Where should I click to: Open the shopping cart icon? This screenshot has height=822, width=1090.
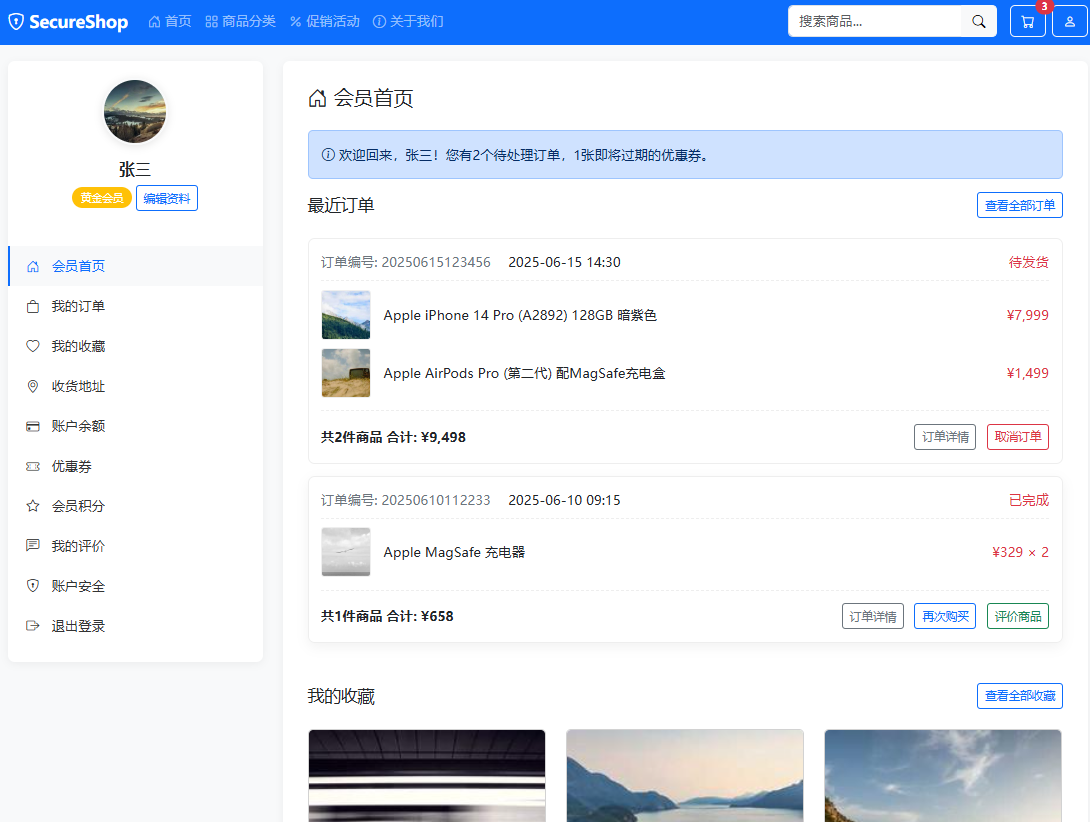pos(1027,22)
